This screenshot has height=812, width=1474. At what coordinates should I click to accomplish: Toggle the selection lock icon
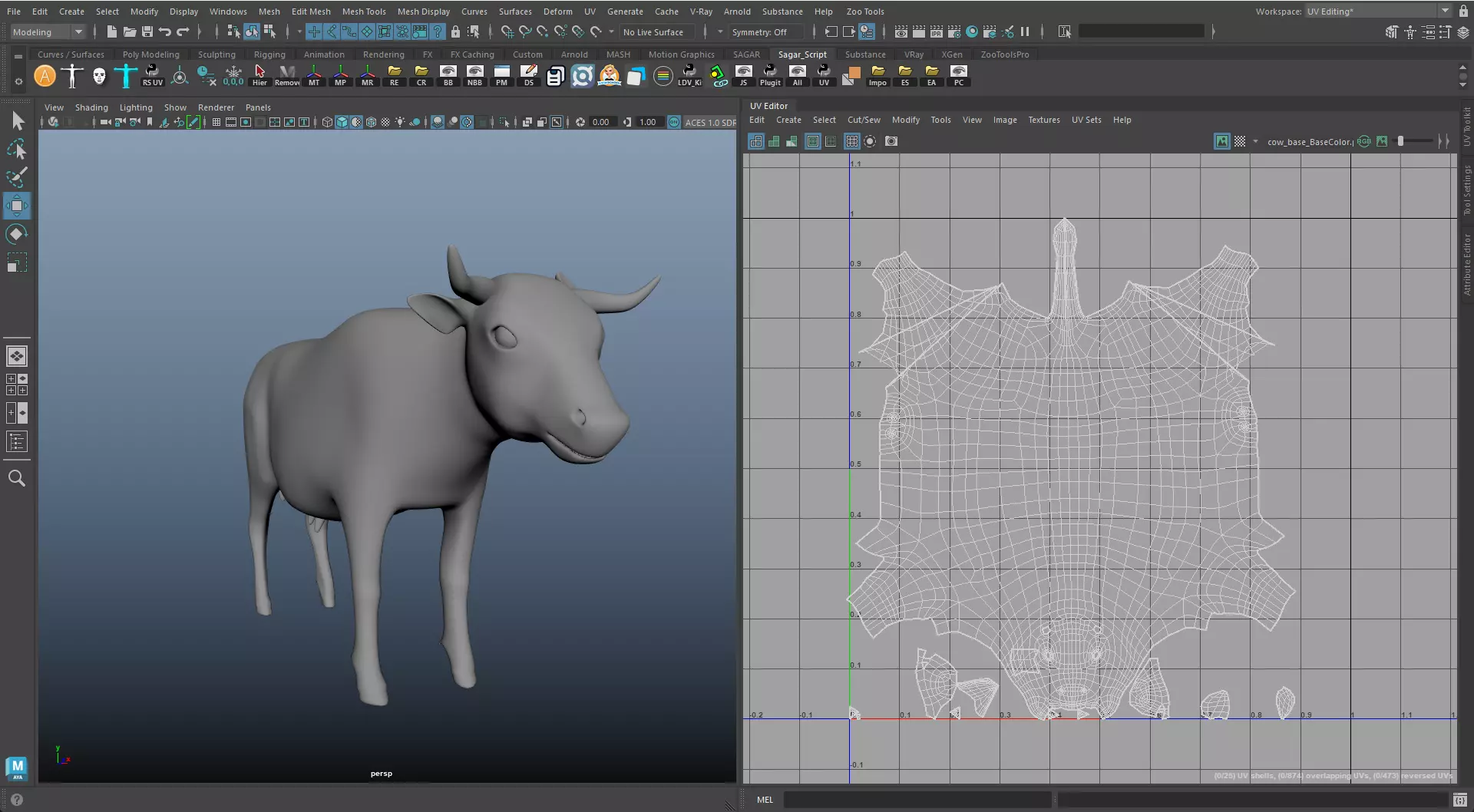(x=455, y=31)
